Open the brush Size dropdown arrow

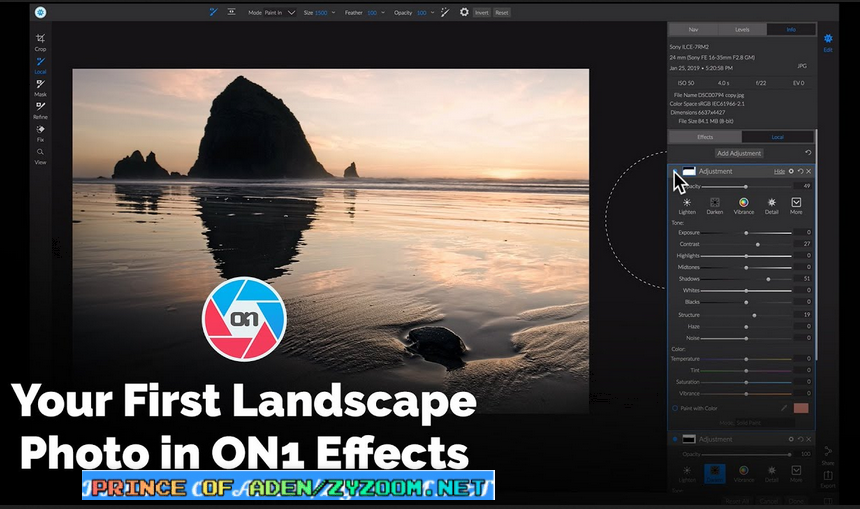[333, 13]
